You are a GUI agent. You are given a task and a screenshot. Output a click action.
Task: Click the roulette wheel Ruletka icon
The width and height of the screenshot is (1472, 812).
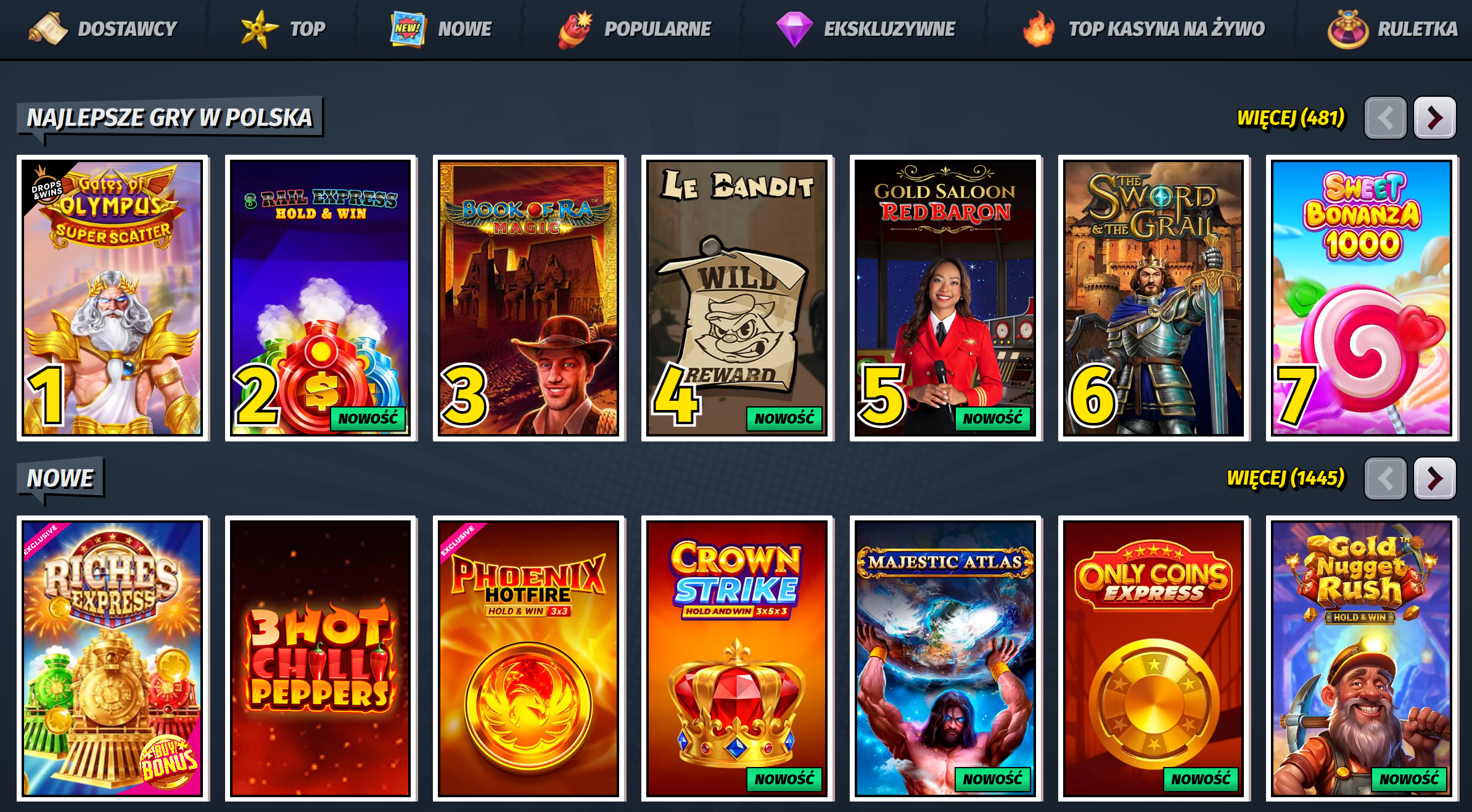point(1347,29)
